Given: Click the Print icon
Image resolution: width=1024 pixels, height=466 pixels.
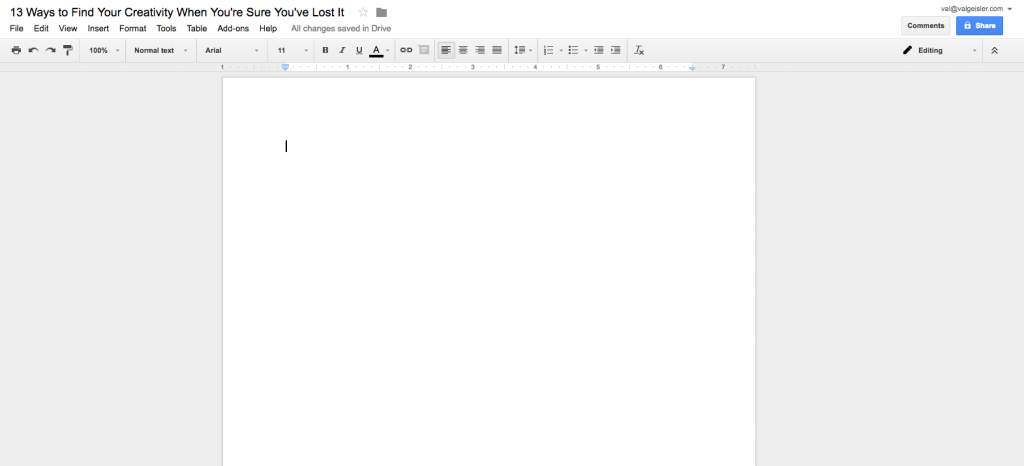Looking at the screenshot, I should (x=16, y=50).
